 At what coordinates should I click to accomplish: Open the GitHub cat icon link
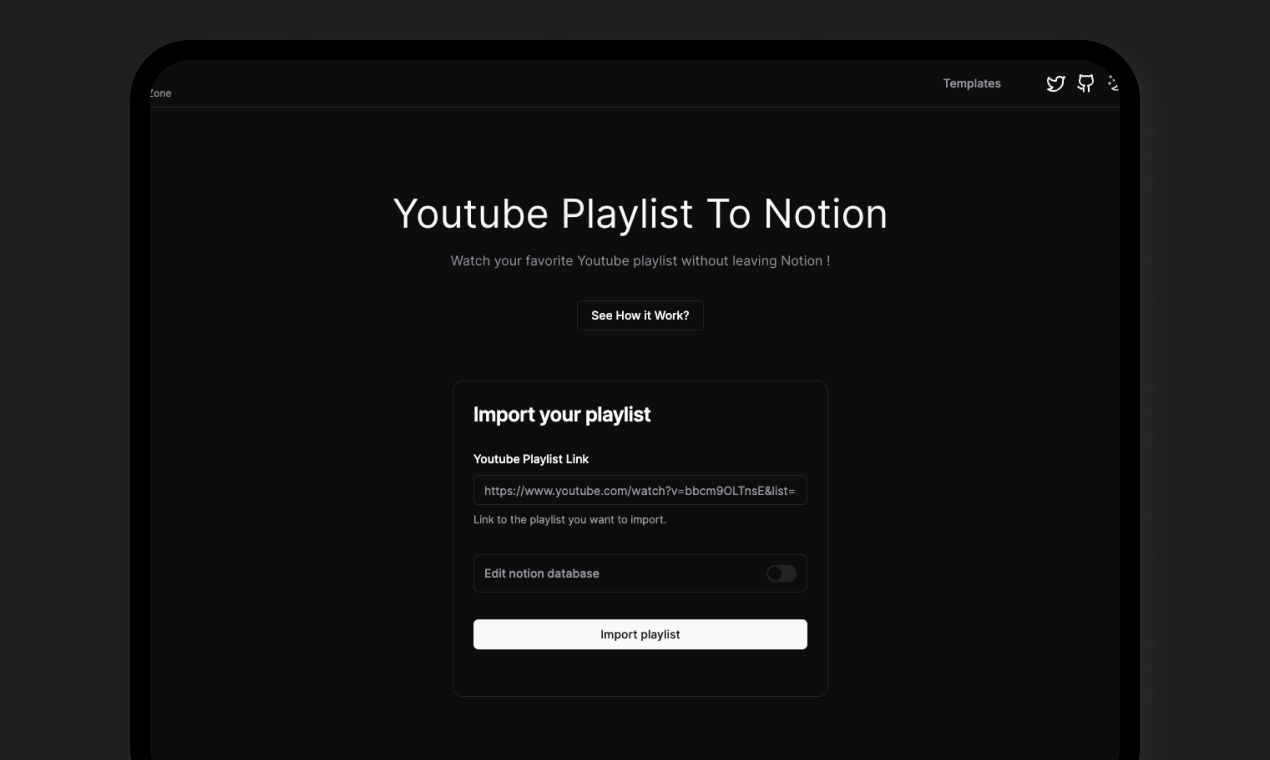coord(1085,84)
